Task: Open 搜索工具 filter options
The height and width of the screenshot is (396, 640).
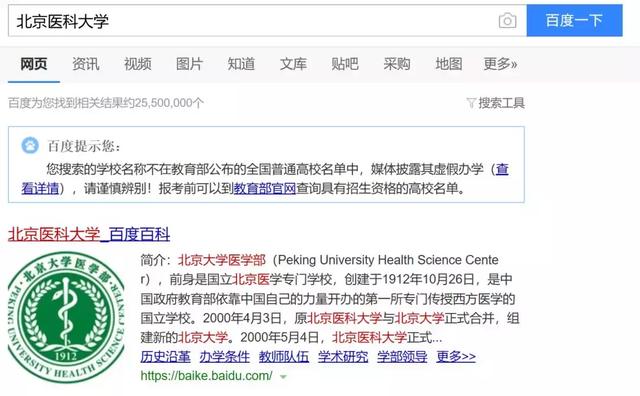Action: click(x=501, y=103)
